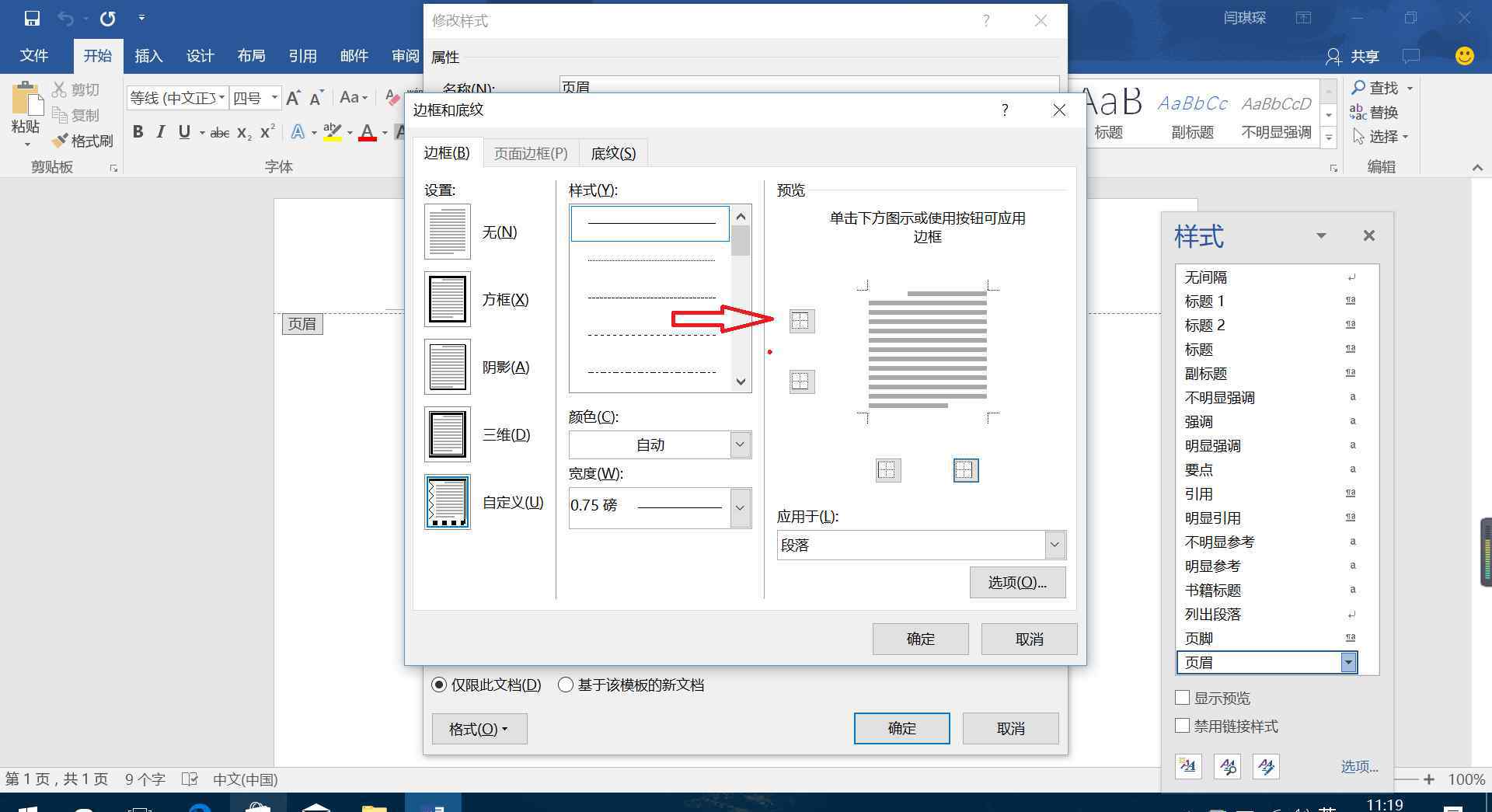Viewport: 1492px width, 812px height.
Task: Apply right border in preview
Action: click(966, 469)
